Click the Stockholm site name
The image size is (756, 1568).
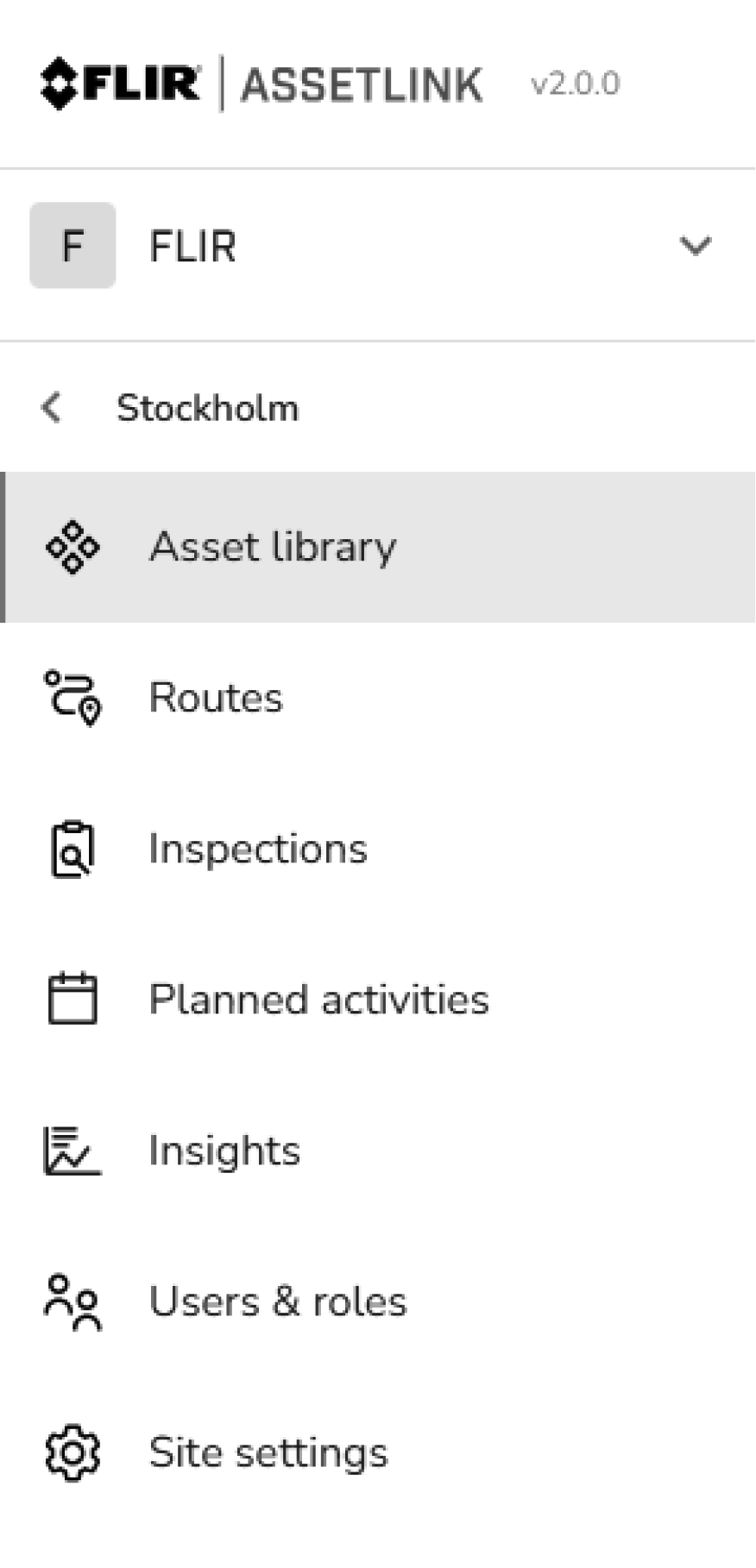click(207, 408)
